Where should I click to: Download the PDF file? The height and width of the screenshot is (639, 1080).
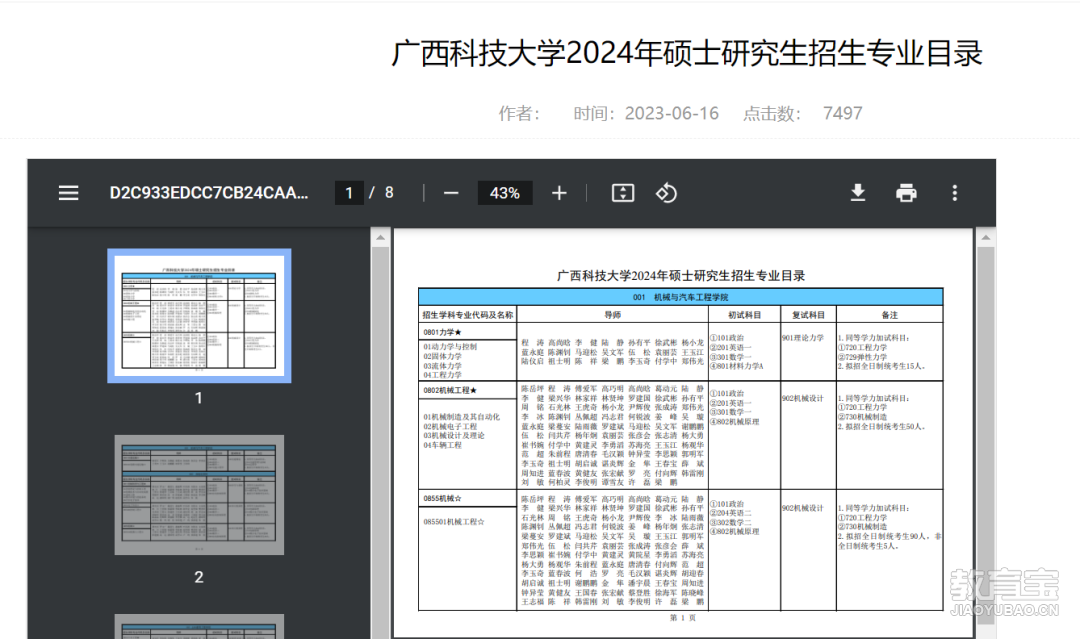(858, 193)
